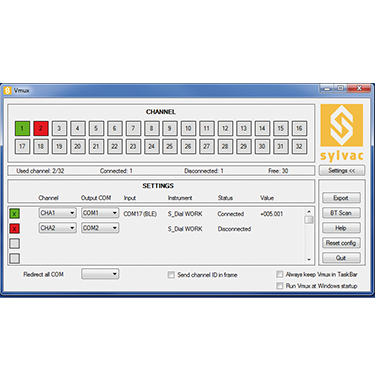375x375 pixels.
Task: Click the settings list scrollbar thumb
Action: coord(309,220)
